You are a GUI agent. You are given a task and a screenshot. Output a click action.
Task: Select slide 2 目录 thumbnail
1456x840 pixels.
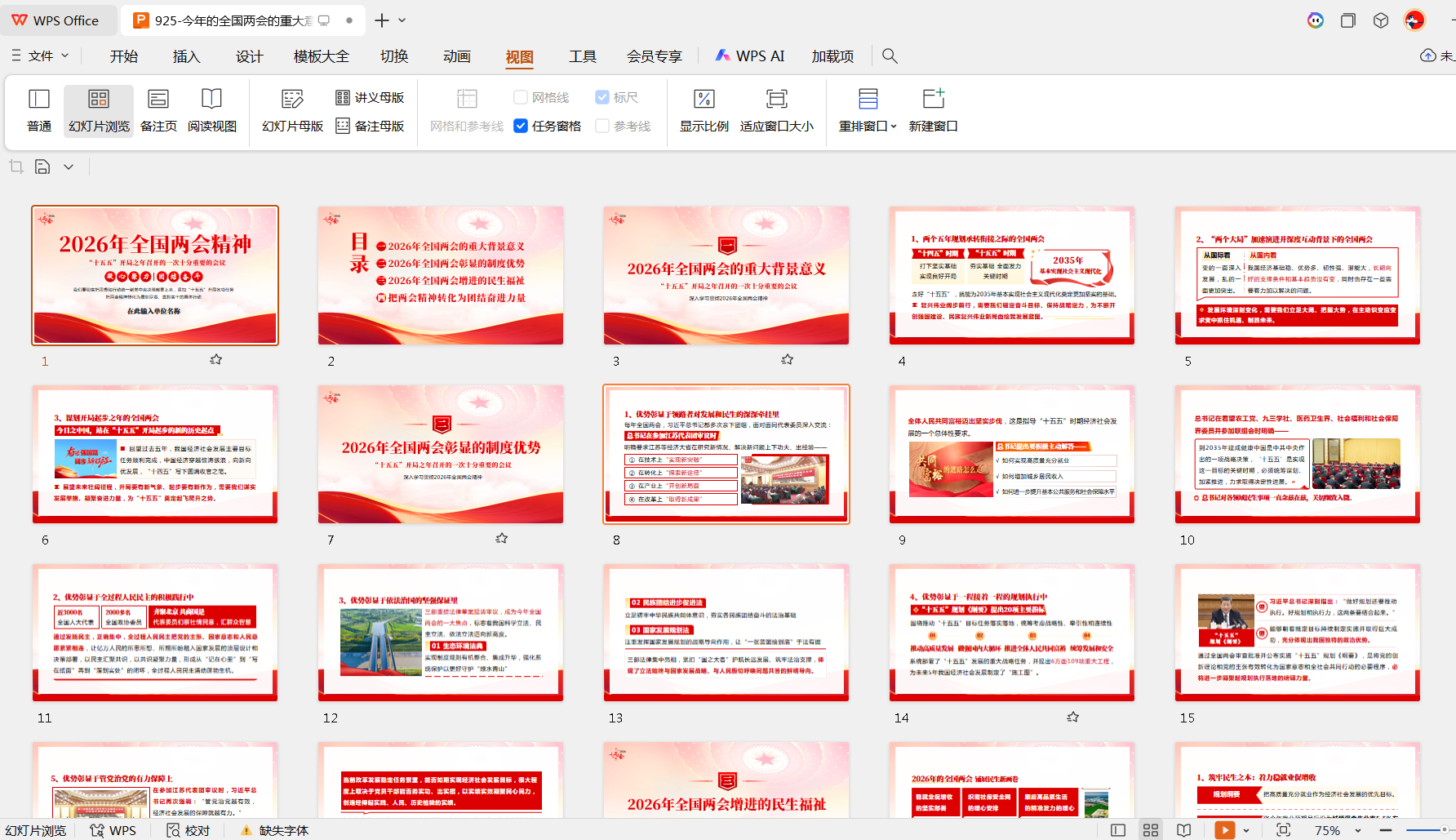(x=441, y=275)
